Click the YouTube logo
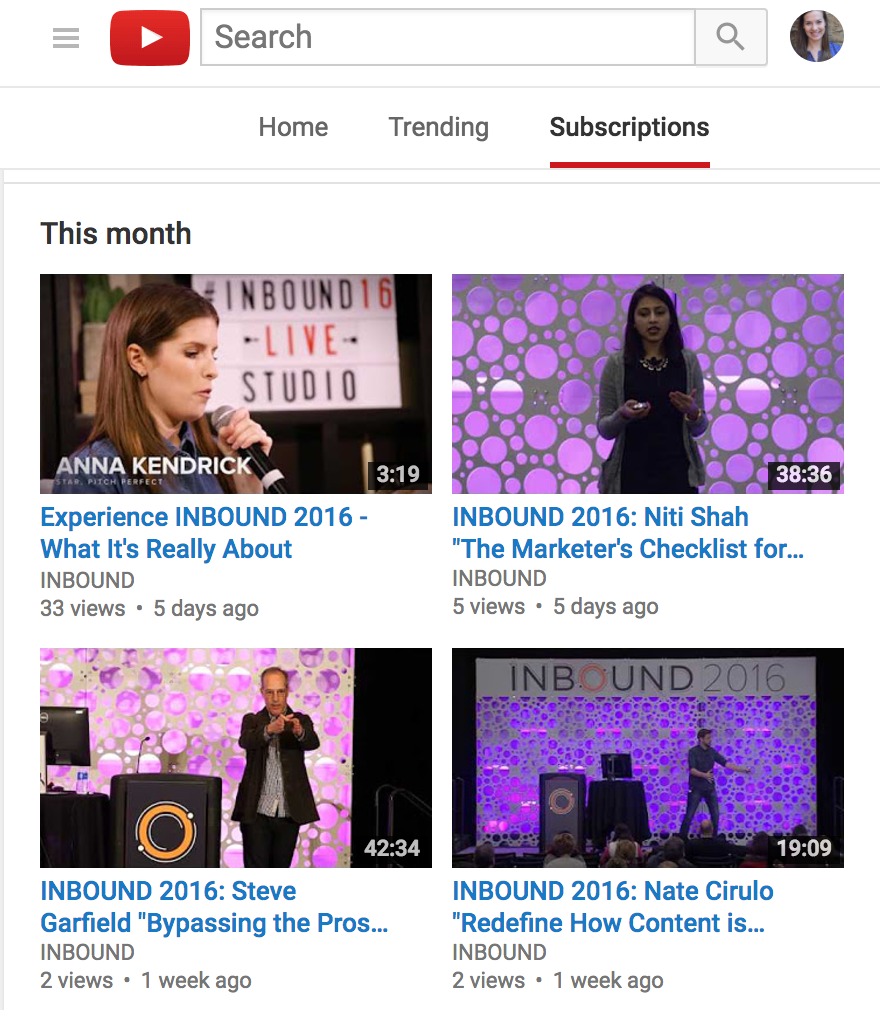Viewport: 880px width, 1010px height. point(150,38)
